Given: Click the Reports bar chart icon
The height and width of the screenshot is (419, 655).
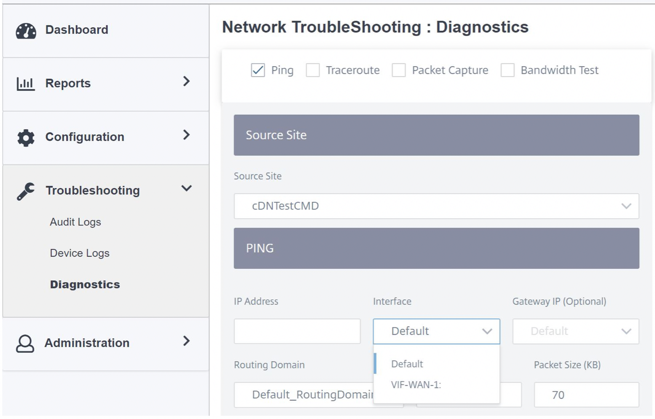Looking at the screenshot, I should (x=25, y=84).
